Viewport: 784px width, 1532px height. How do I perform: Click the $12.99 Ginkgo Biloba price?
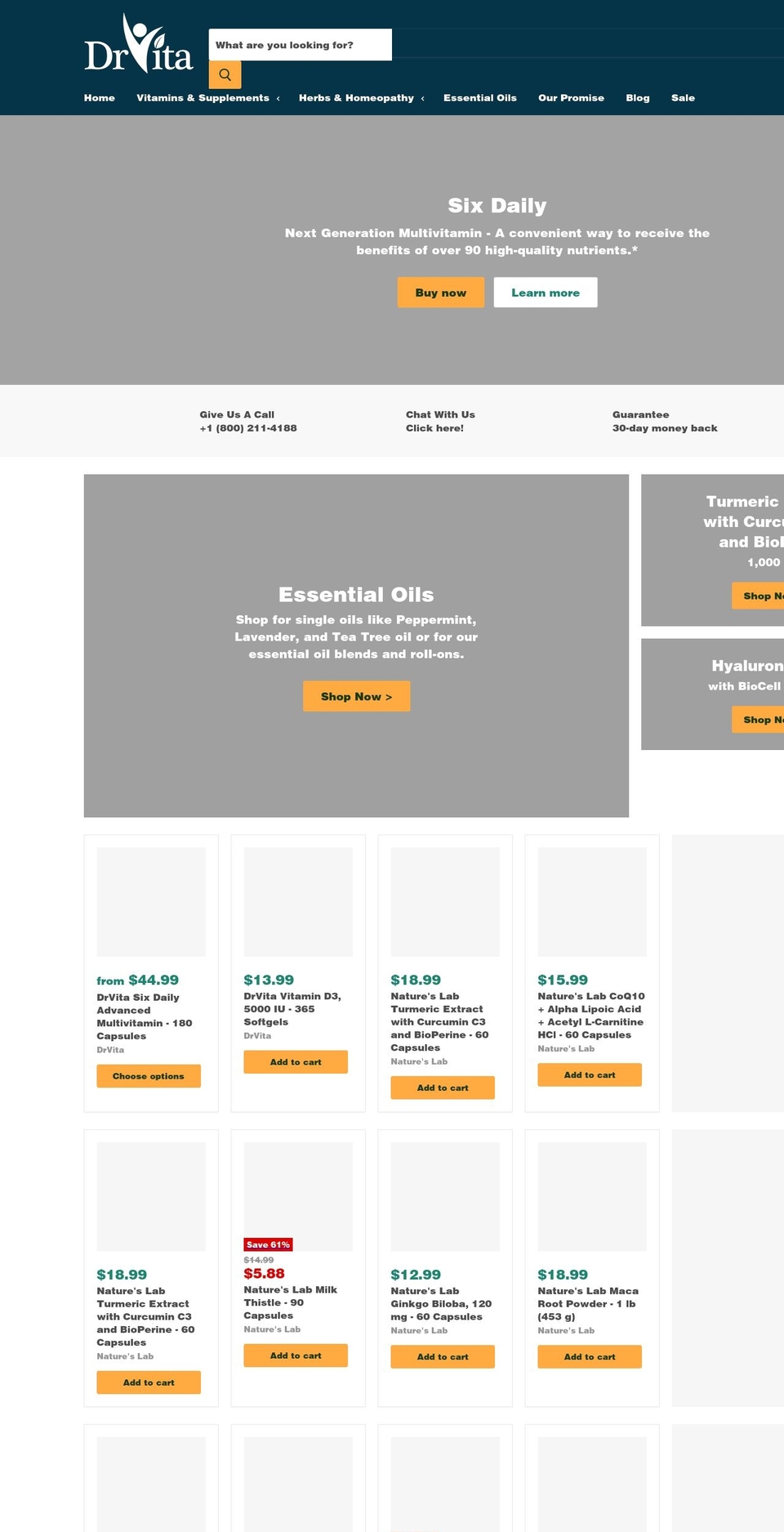pyautogui.click(x=416, y=1275)
